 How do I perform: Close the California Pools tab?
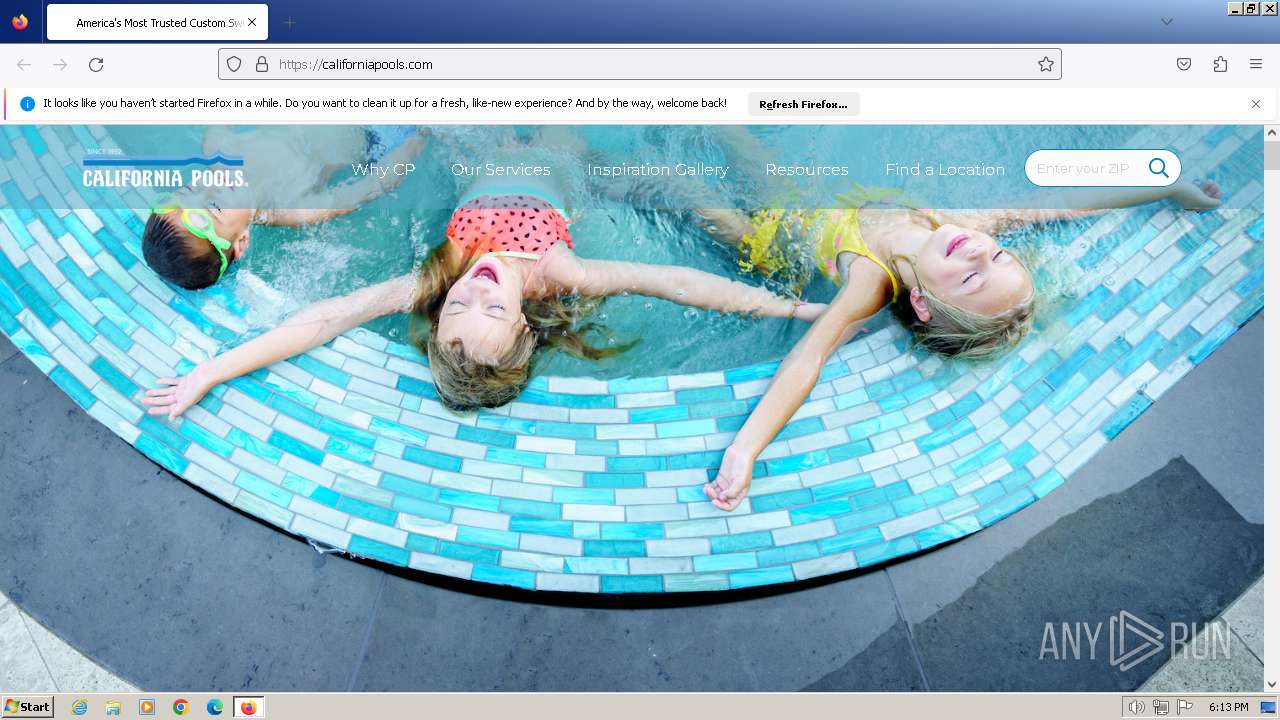252,22
